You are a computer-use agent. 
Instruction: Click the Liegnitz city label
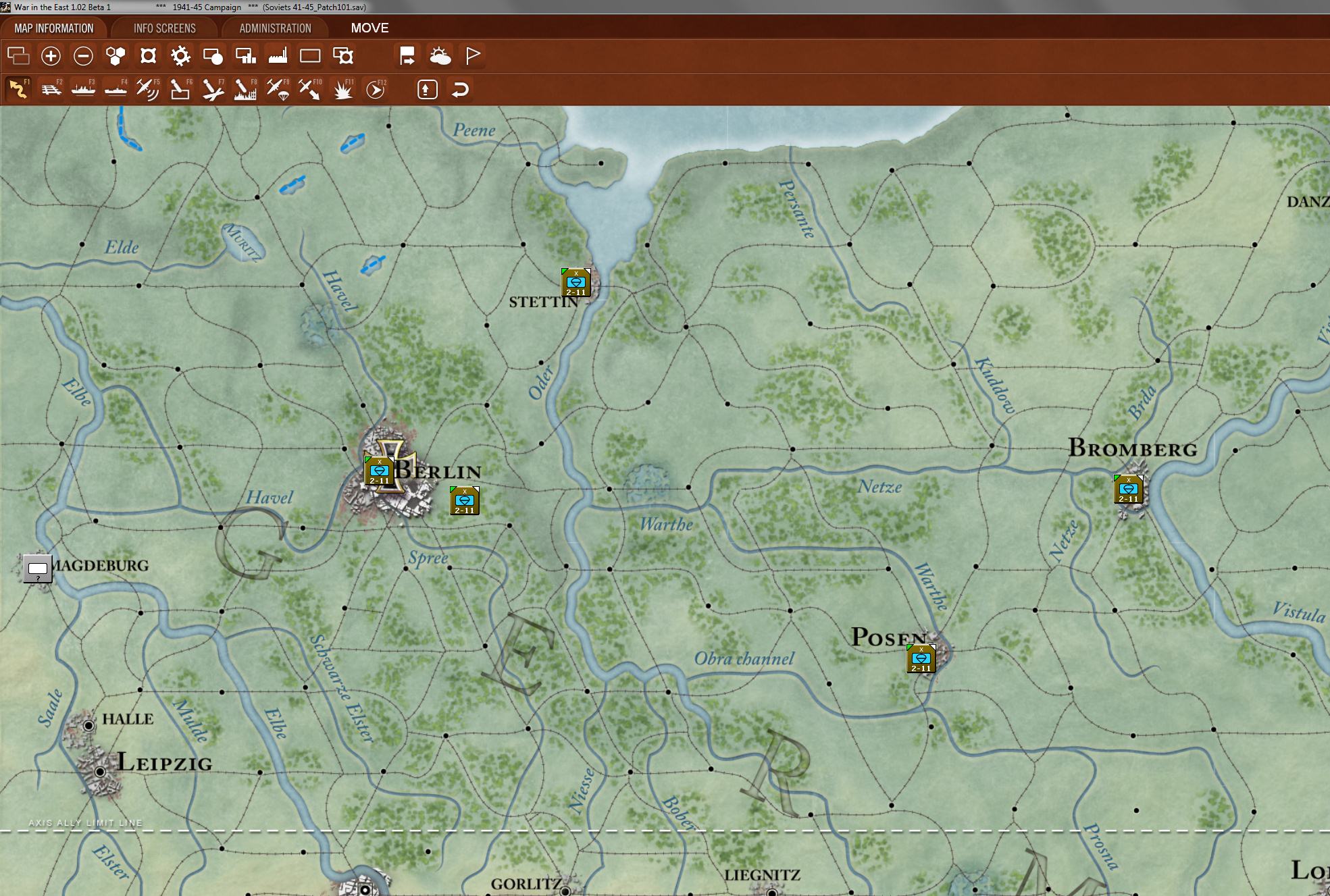[762, 875]
